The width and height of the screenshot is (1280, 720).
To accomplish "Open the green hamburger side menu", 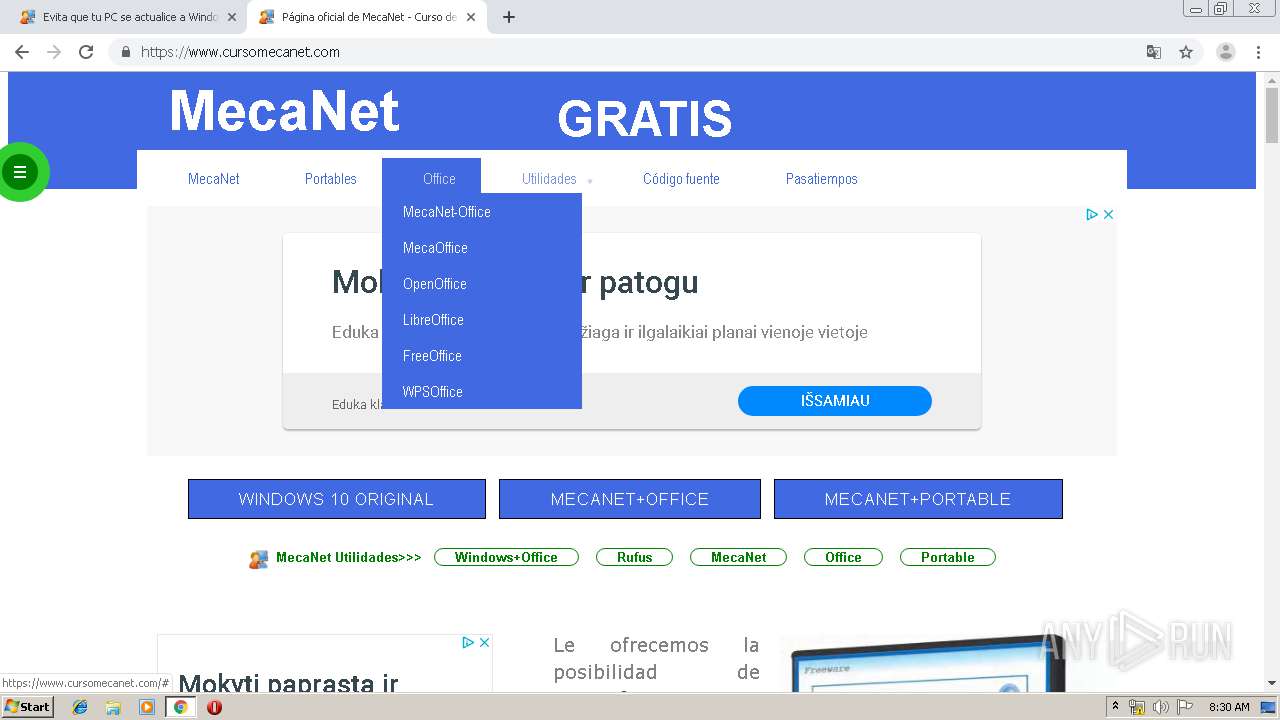I will (19, 172).
